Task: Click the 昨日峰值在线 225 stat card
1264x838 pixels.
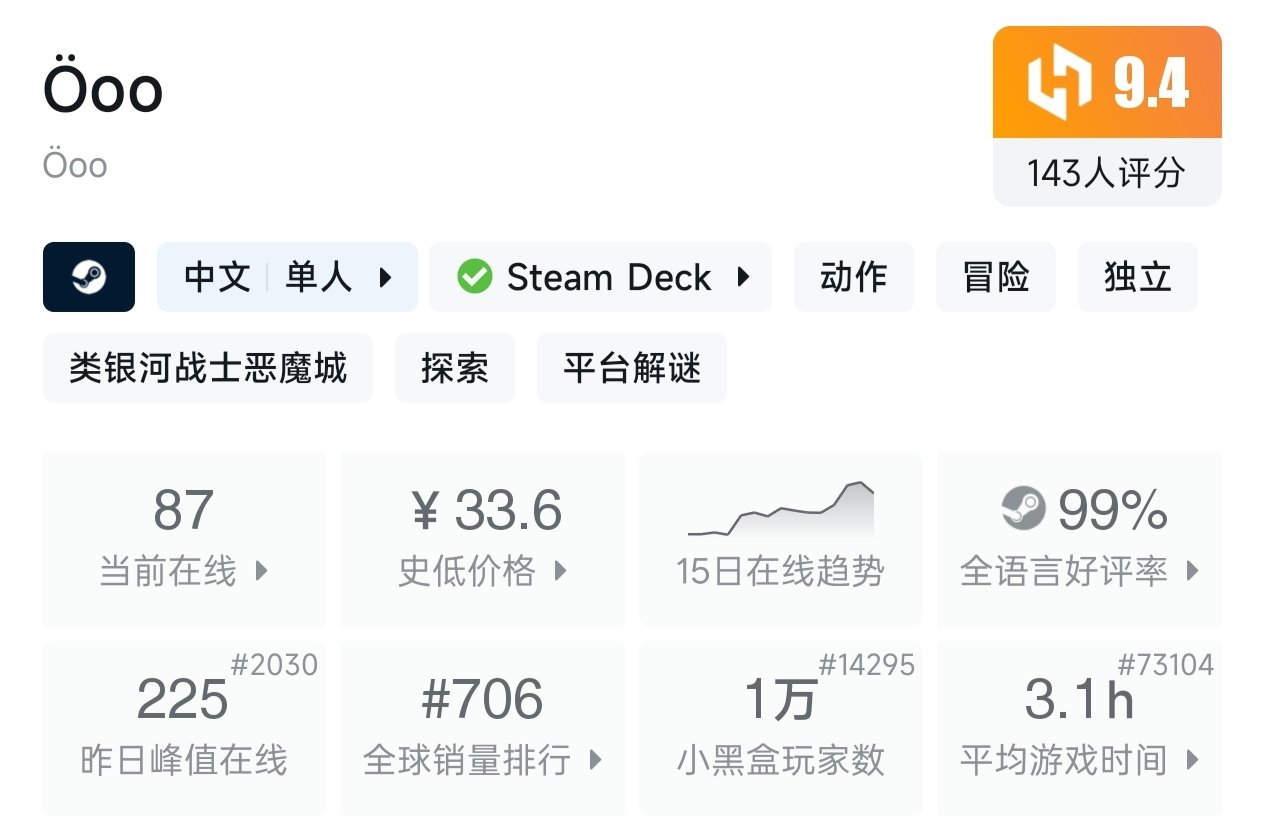Action: 184,727
